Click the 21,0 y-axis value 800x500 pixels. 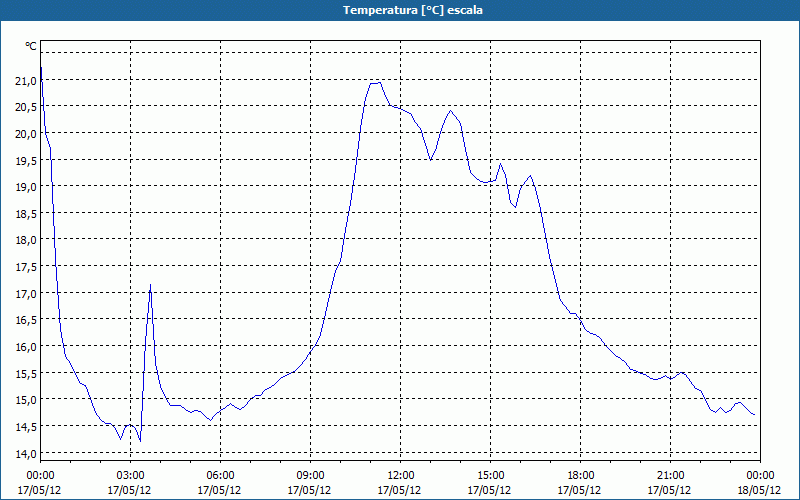[26, 80]
